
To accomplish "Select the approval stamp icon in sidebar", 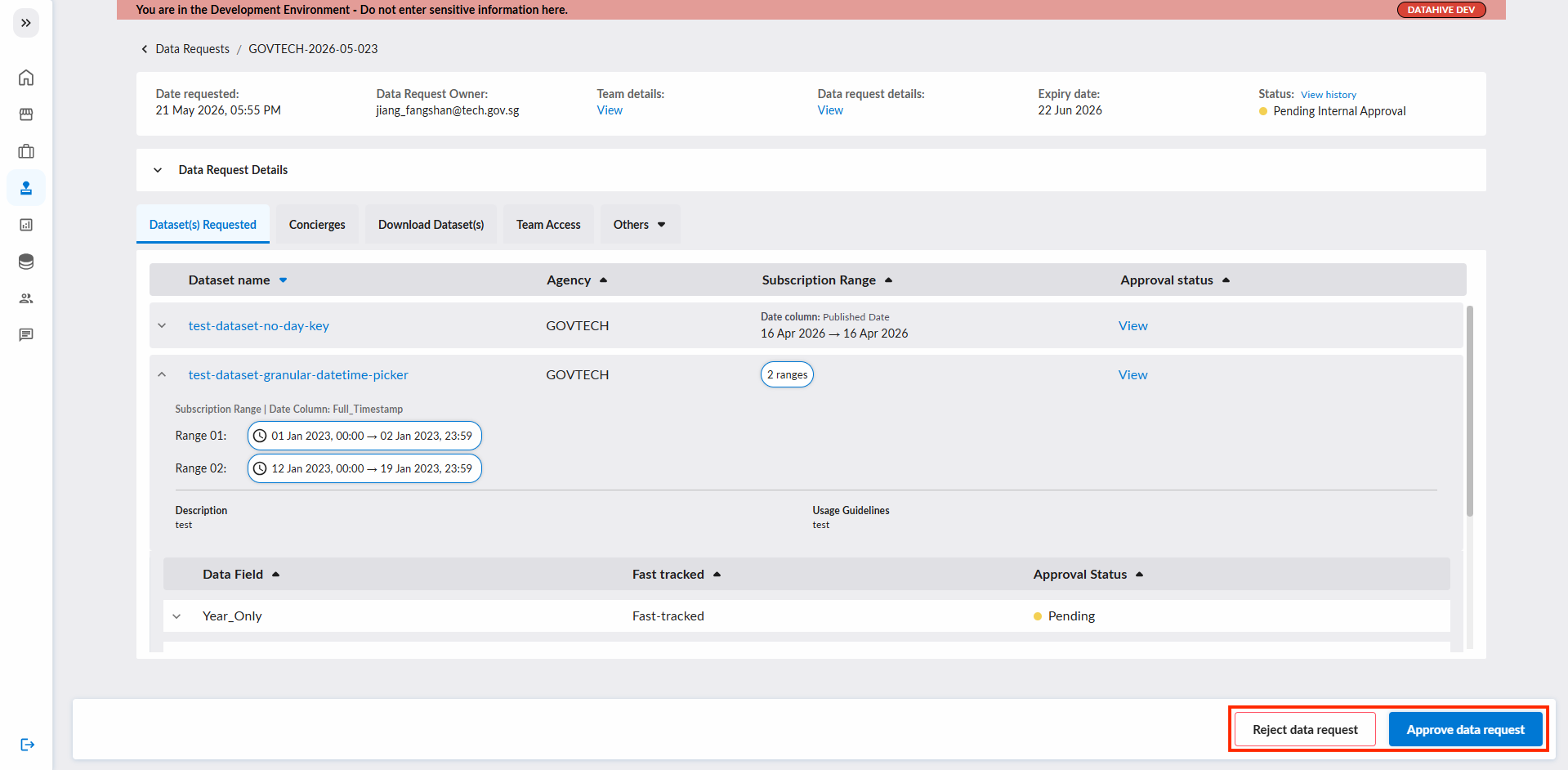I will pos(26,188).
